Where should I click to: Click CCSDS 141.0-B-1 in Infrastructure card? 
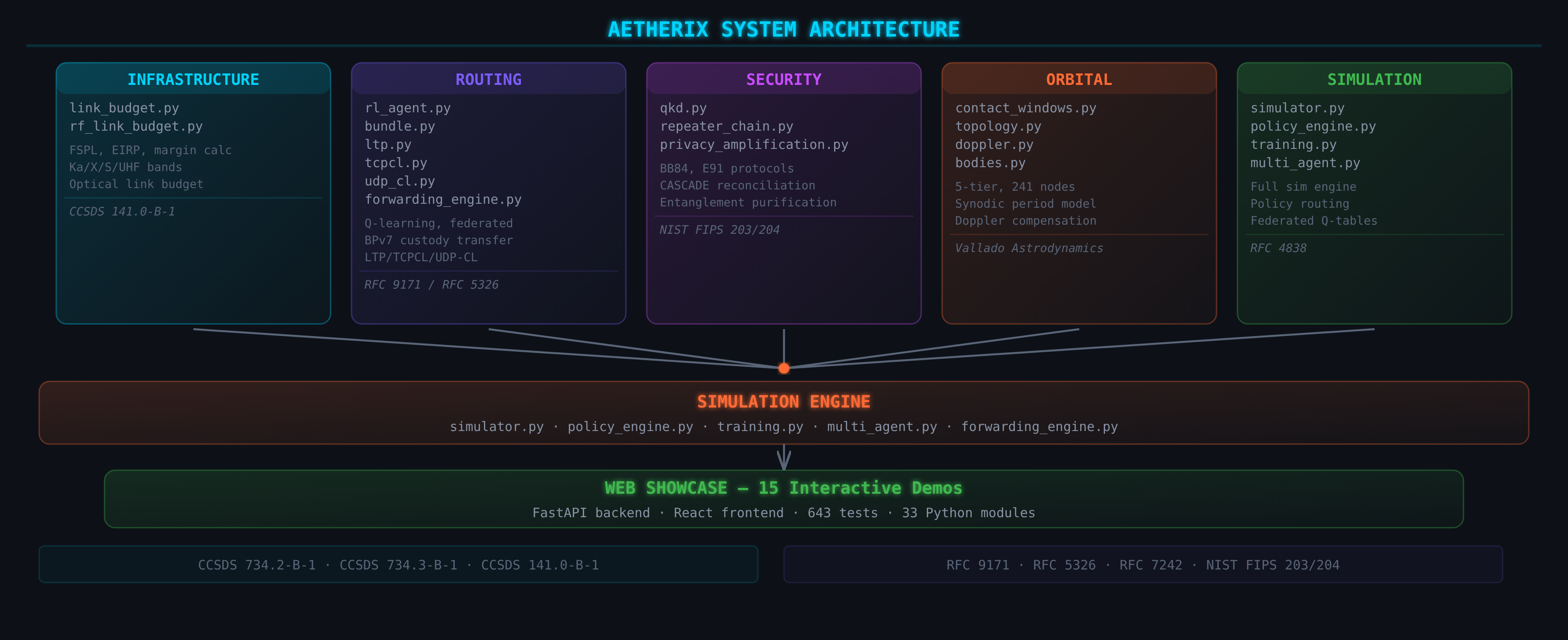click(x=122, y=212)
